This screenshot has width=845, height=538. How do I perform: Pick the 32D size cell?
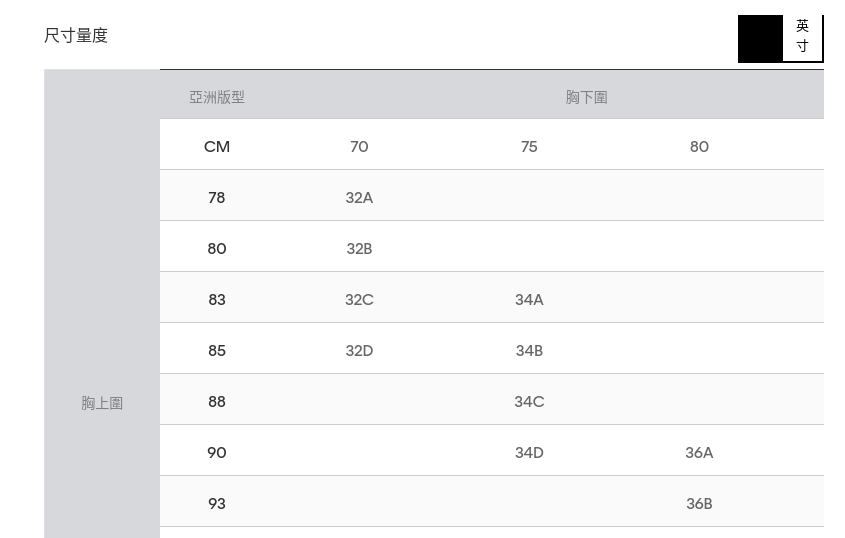(x=359, y=351)
